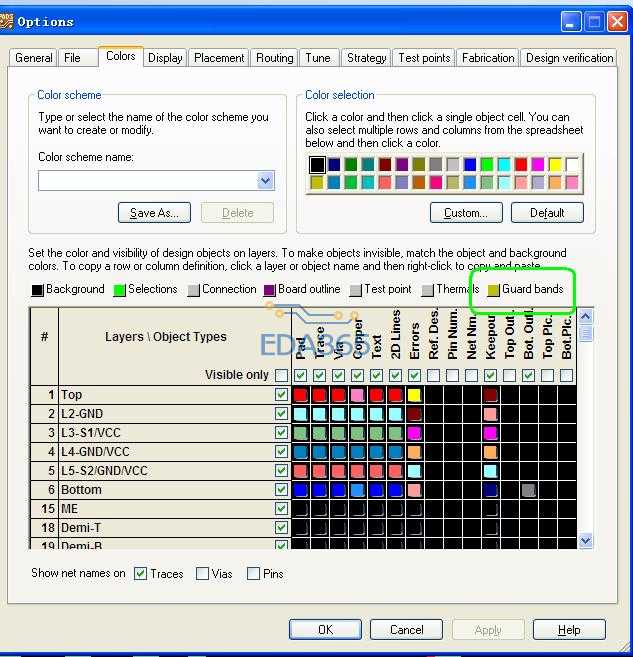Open Help for this dialog
The height and width of the screenshot is (657, 633).
tap(569, 629)
